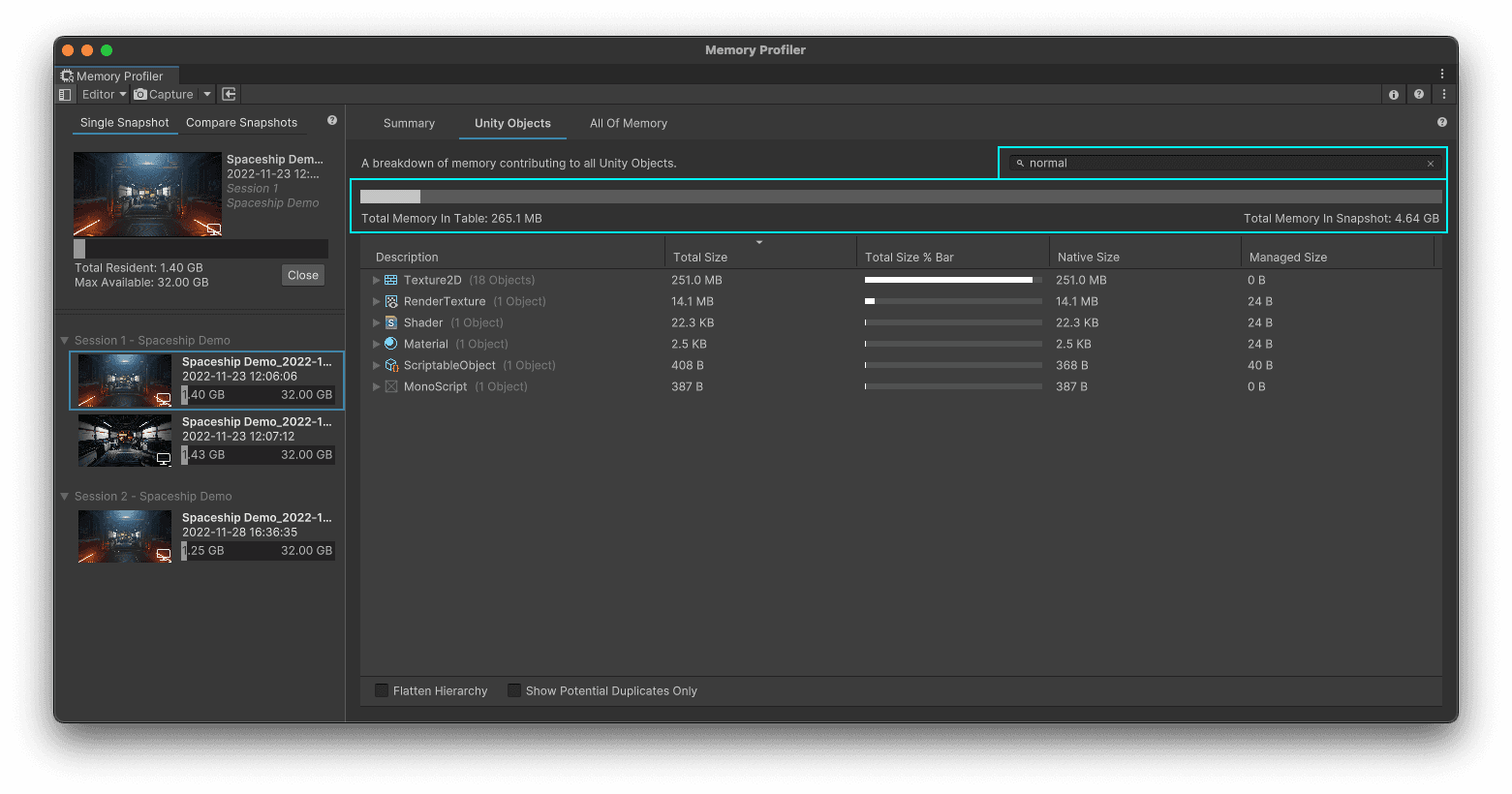Expand the Texture2D row

(377, 280)
